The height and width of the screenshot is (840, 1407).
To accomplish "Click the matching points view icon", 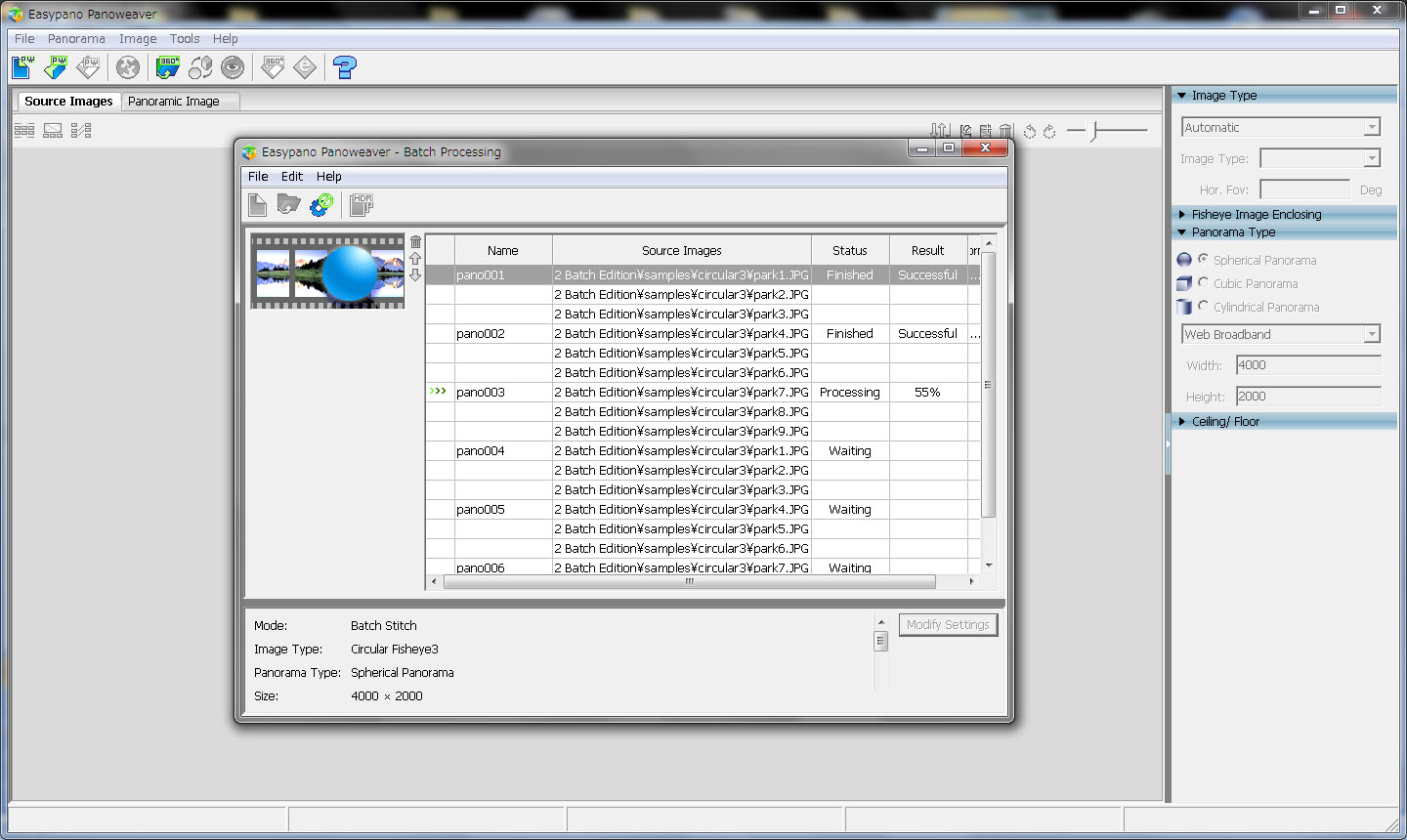I will (x=81, y=130).
